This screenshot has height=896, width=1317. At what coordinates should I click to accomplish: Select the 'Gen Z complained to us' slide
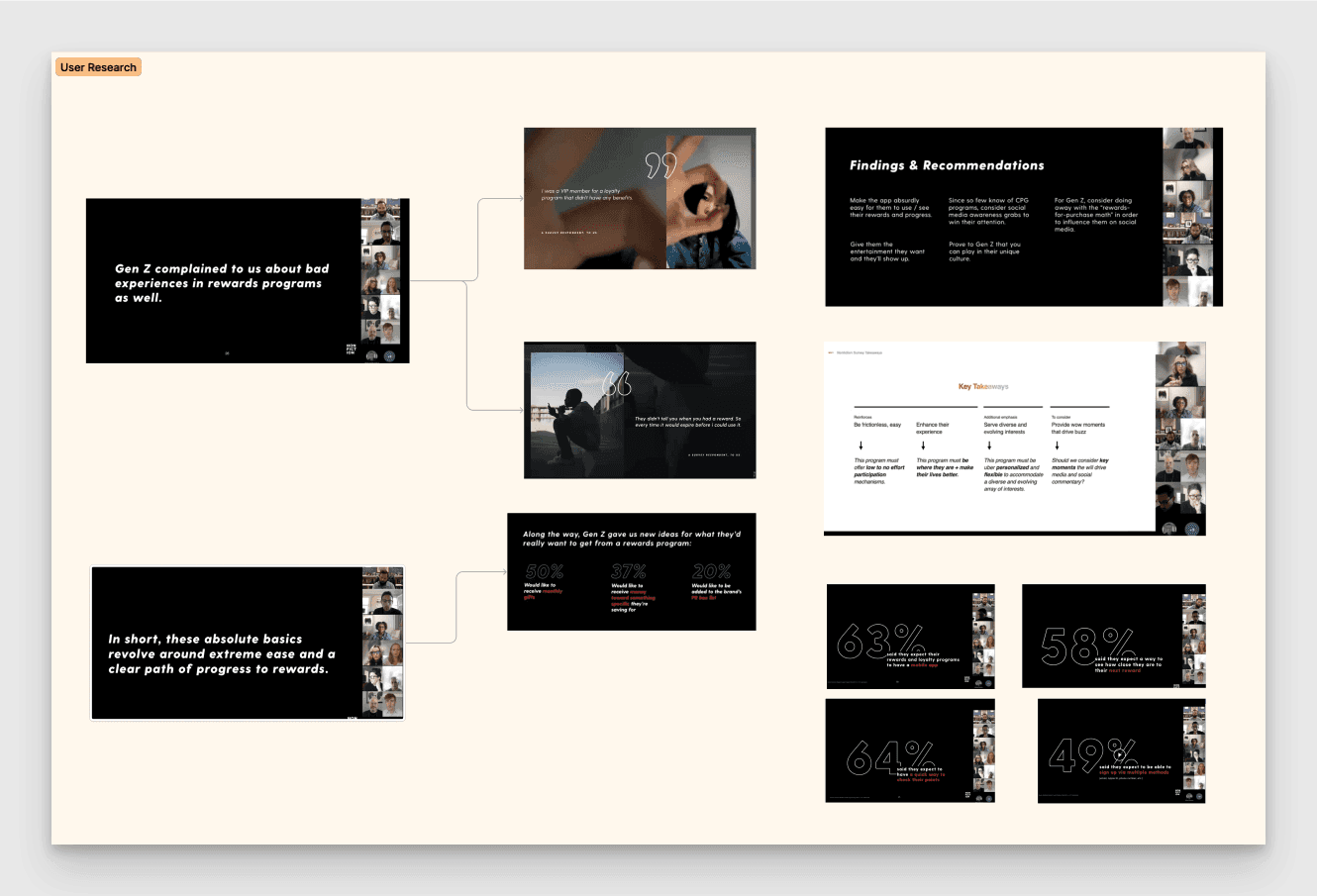tap(248, 281)
